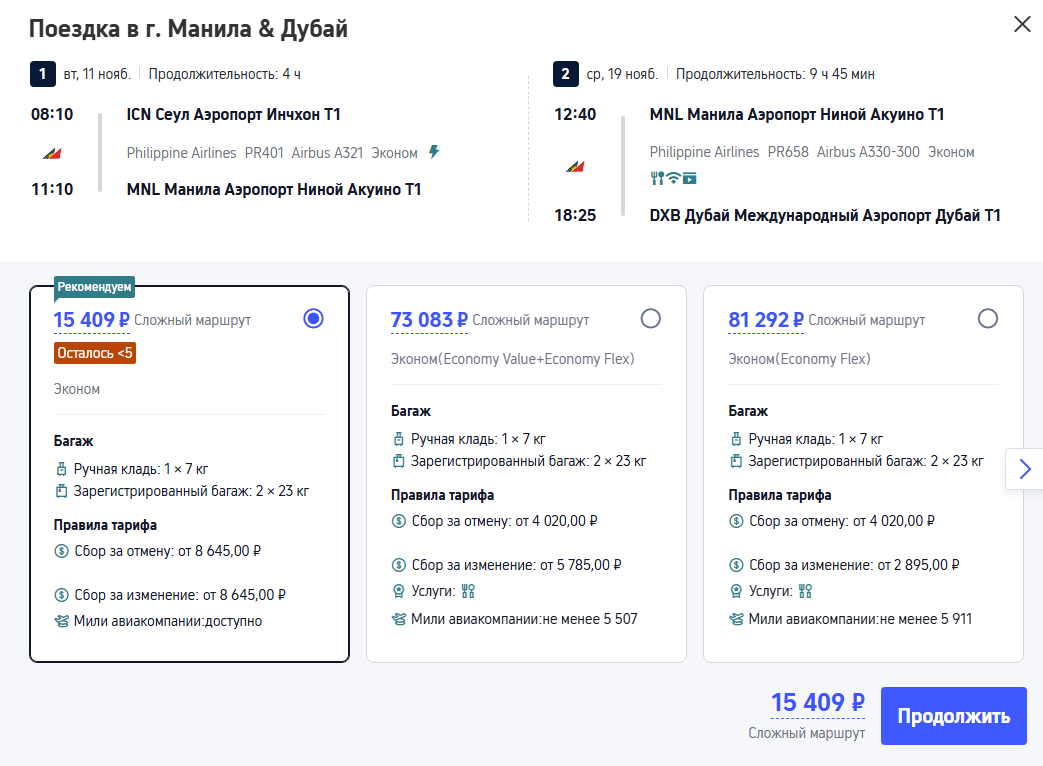Select the 15 409 ₽ fare radio button
The height and width of the screenshot is (766, 1043).
[313, 319]
